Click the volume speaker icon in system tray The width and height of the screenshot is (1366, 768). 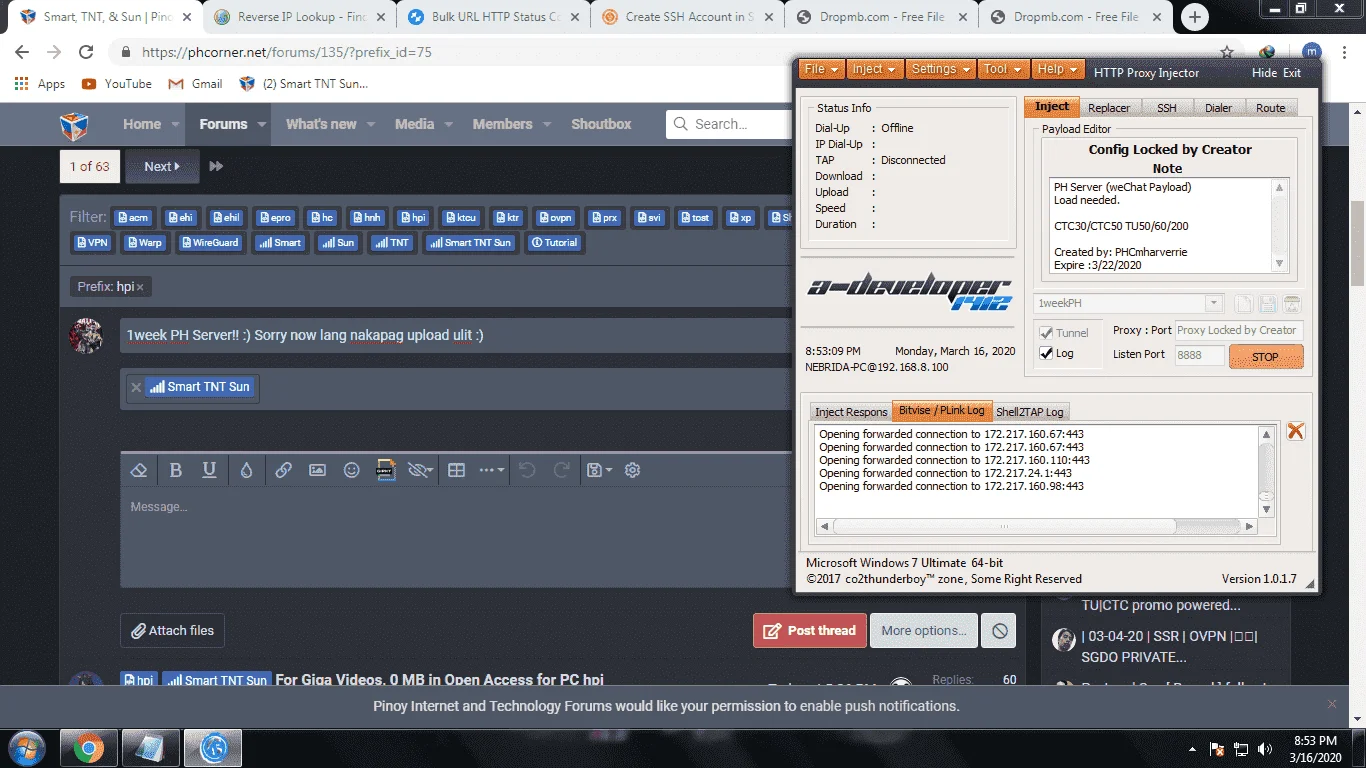click(x=1265, y=749)
